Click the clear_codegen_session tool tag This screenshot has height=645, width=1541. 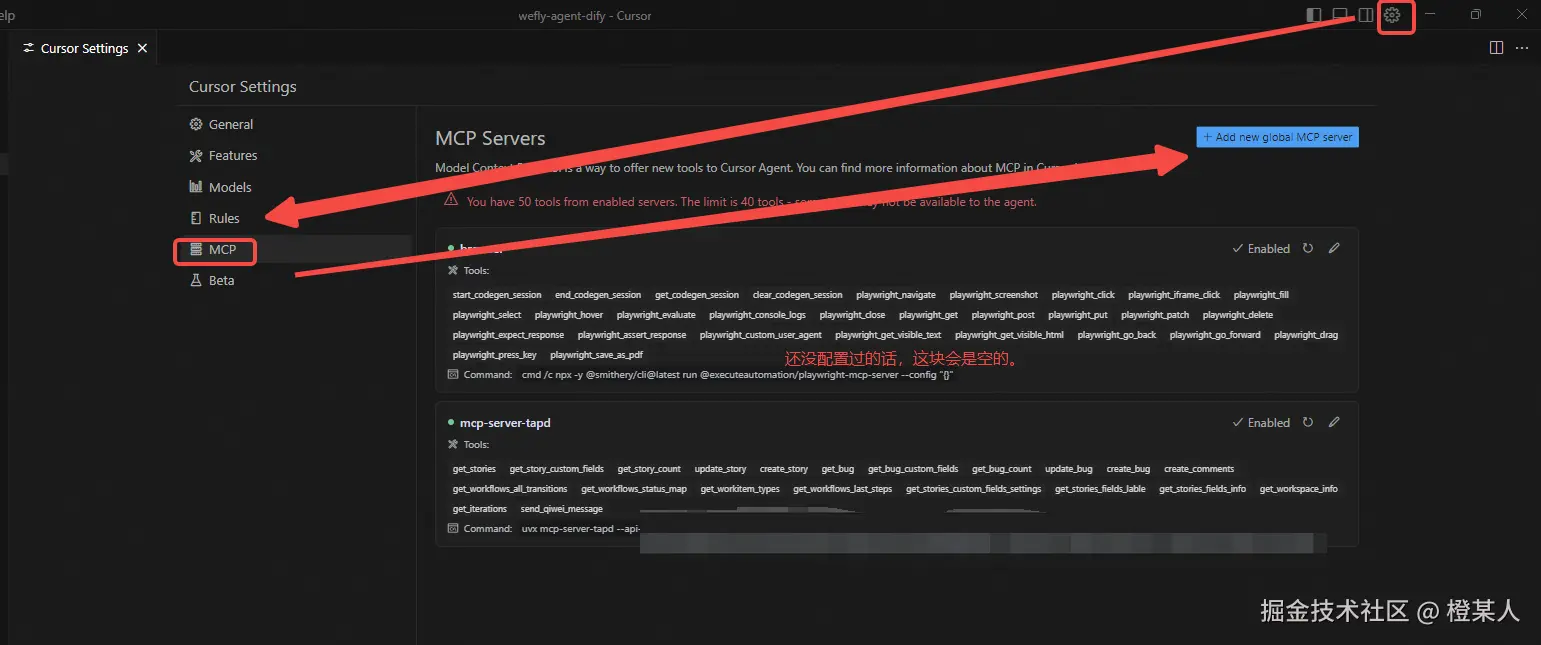click(x=797, y=295)
